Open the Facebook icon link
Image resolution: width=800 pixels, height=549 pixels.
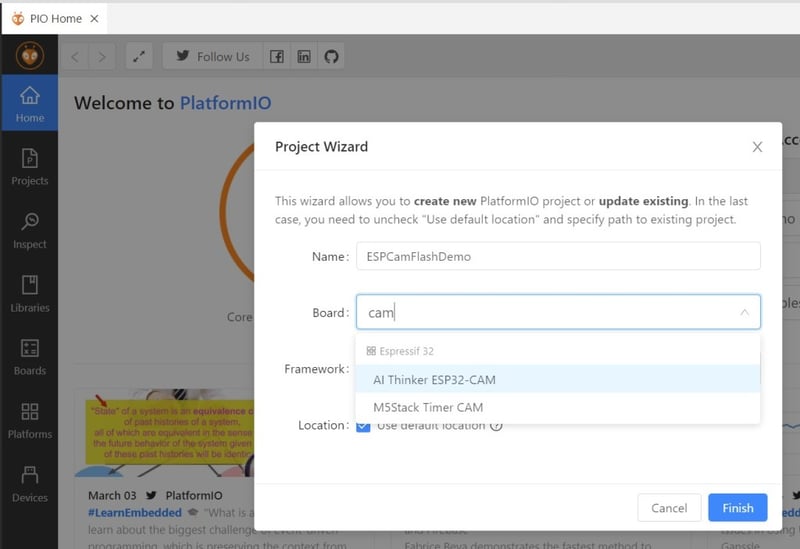pos(277,57)
